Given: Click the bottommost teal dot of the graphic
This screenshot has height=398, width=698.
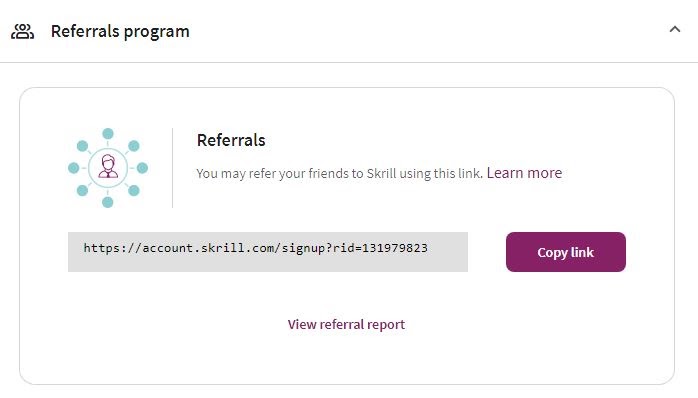Looking at the screenshot, I should [108, 202].
